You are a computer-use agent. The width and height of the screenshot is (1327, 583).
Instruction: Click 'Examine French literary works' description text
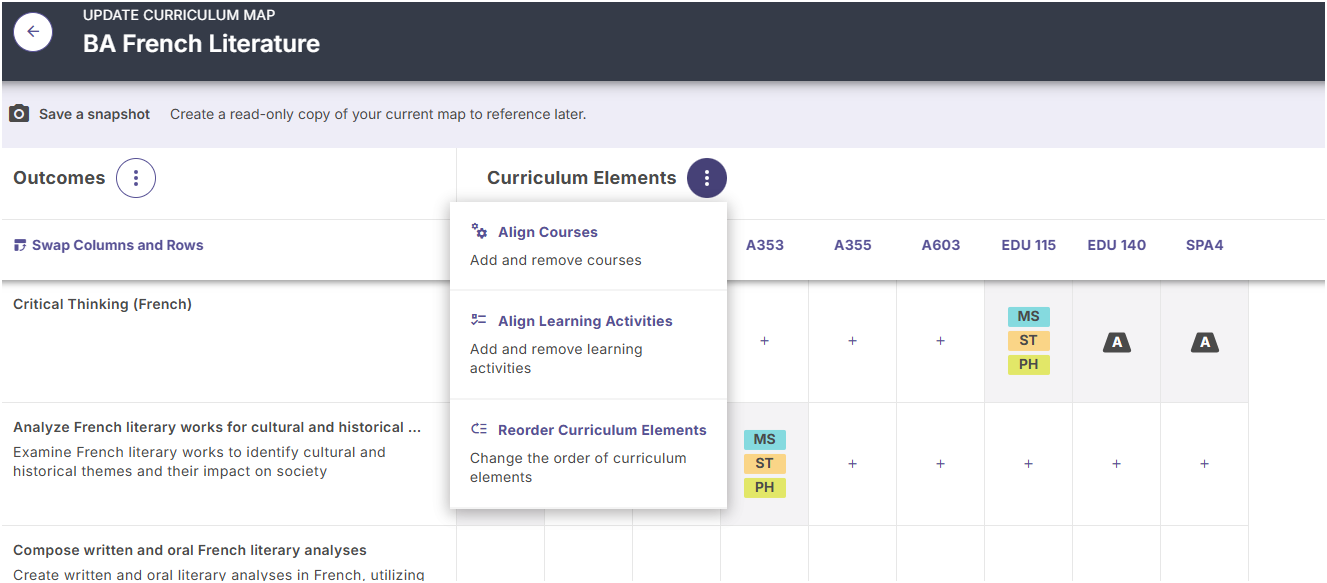coord(199,461)
